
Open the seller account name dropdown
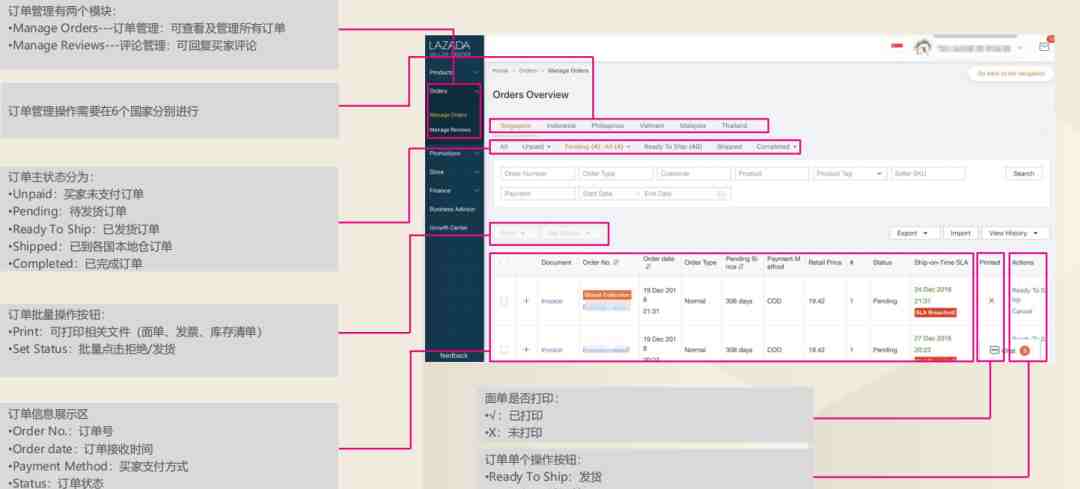pyautogui.click(x=979, y=48)
